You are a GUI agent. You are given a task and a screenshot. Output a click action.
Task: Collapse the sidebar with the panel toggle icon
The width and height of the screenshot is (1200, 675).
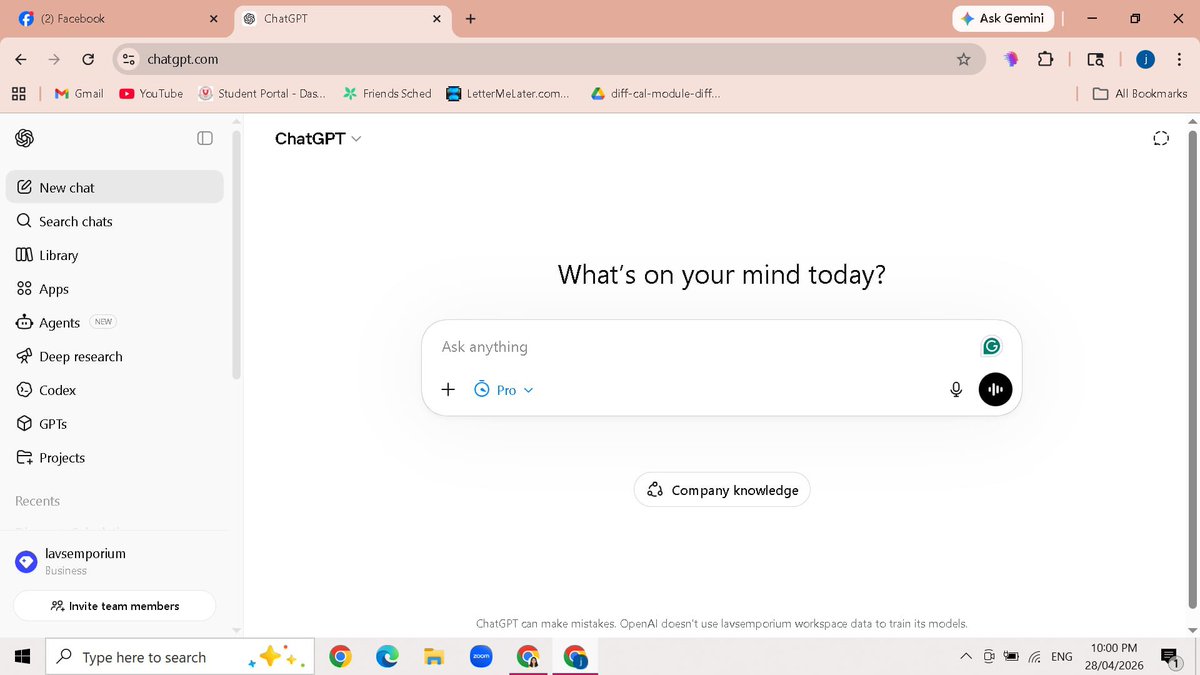point(205,138)
